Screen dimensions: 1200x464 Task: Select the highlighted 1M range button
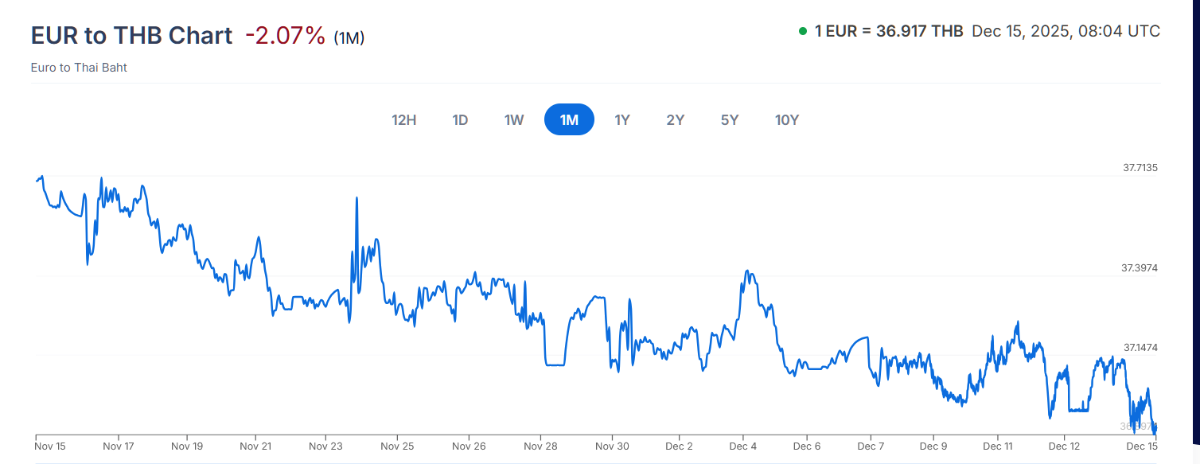coord(569,120)
